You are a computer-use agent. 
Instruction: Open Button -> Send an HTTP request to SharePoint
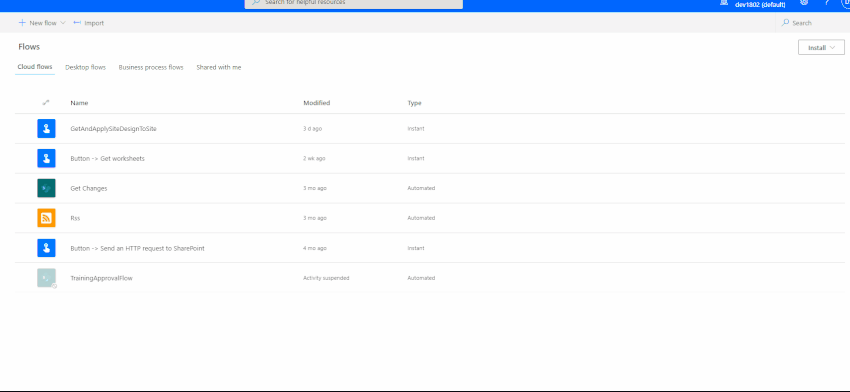pyautogui.click(x=137, y=248)
